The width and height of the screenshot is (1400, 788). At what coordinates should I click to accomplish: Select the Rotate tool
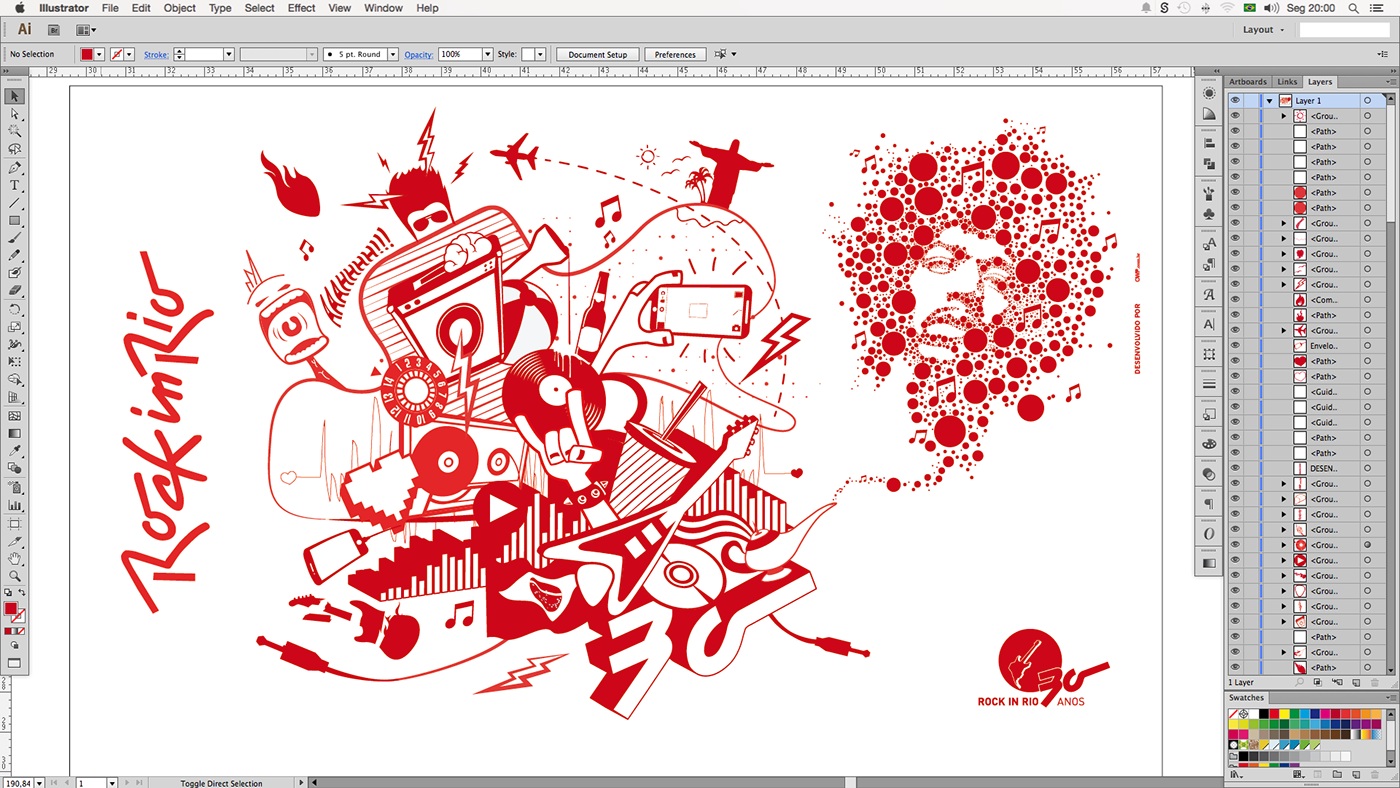pyautogui.click(x=15, y=309)
